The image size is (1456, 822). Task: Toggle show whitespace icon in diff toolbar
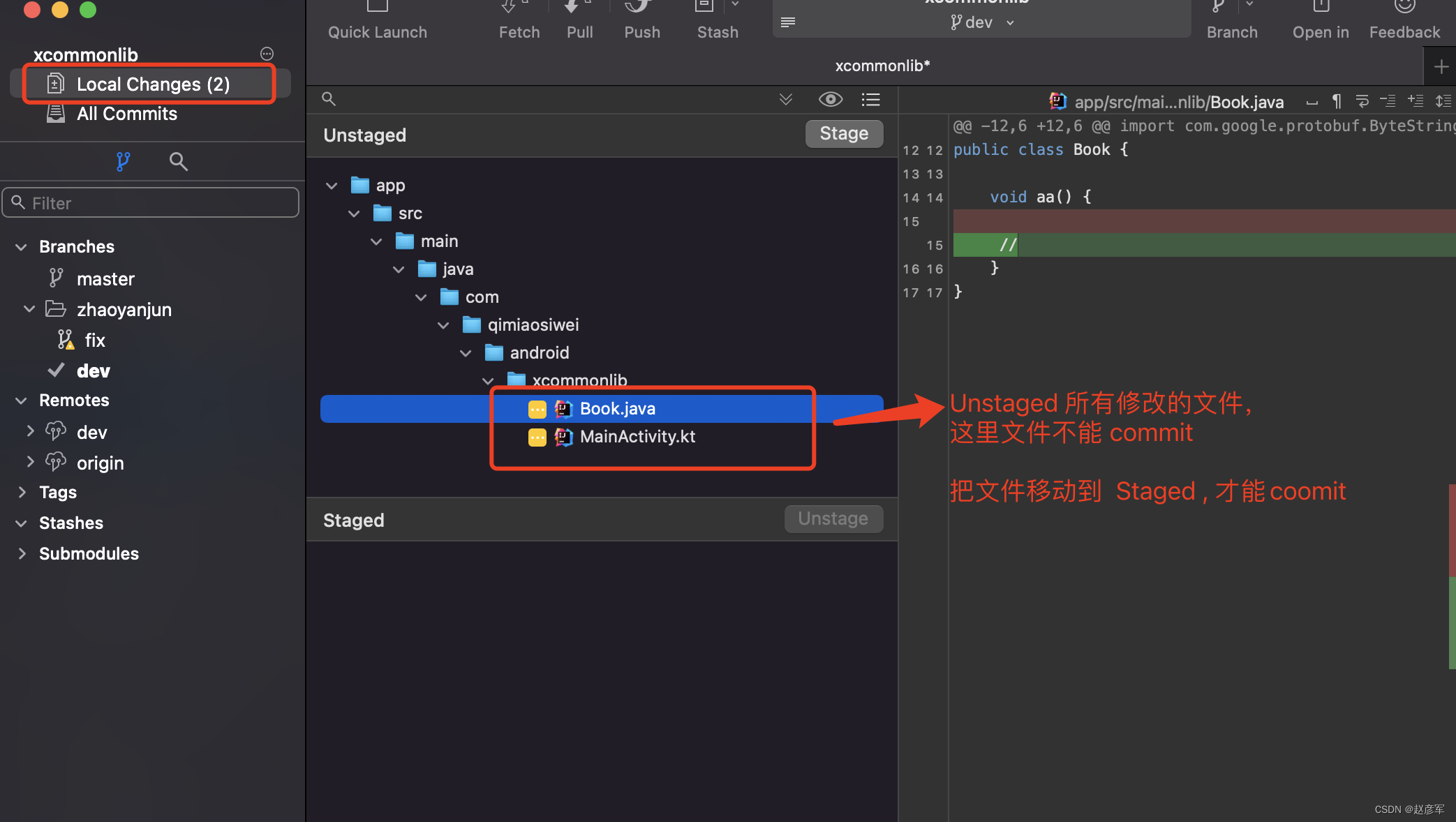click(x=1312, y=102)
